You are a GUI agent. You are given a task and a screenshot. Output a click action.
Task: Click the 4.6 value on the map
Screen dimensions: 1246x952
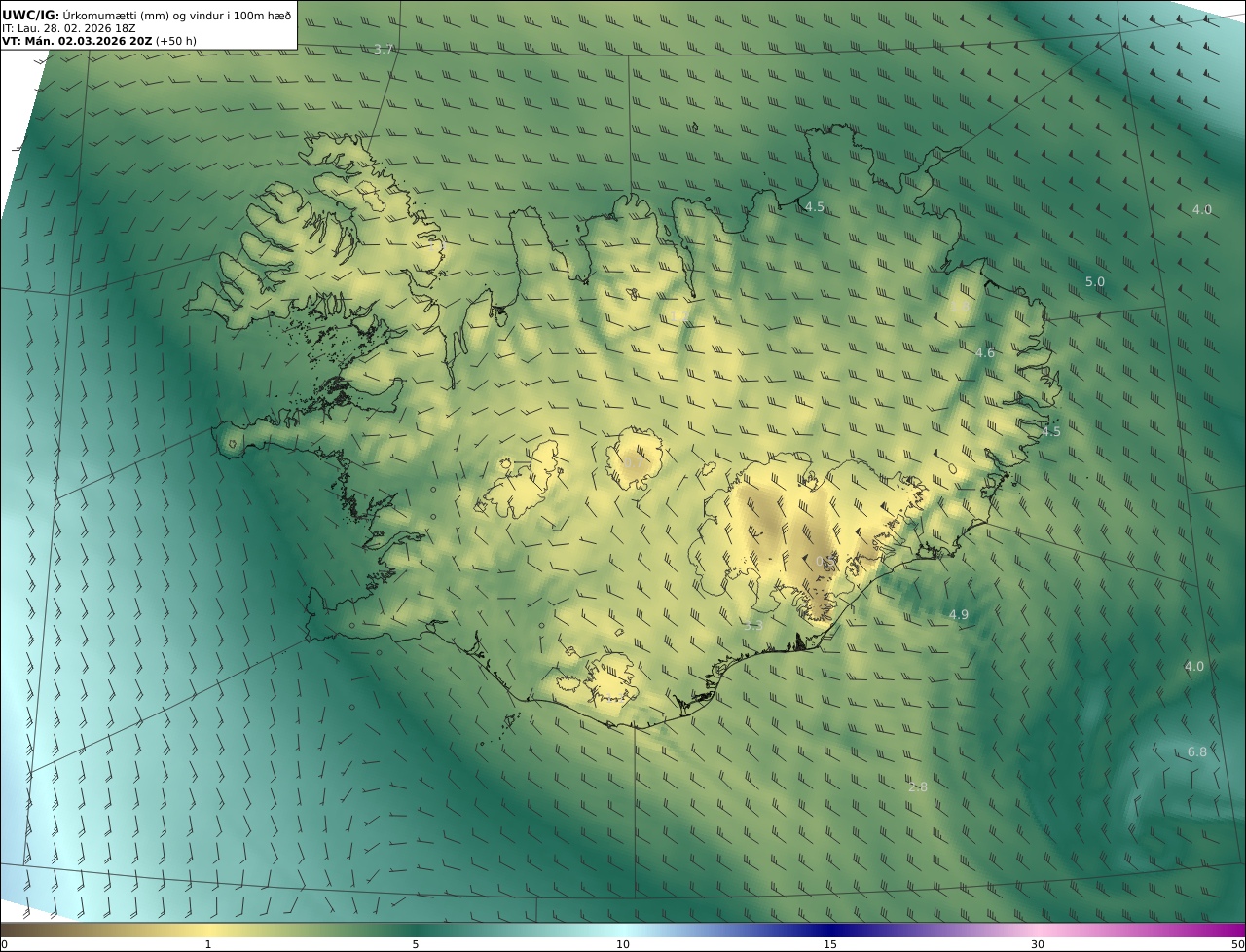click(x=985, y=353)
